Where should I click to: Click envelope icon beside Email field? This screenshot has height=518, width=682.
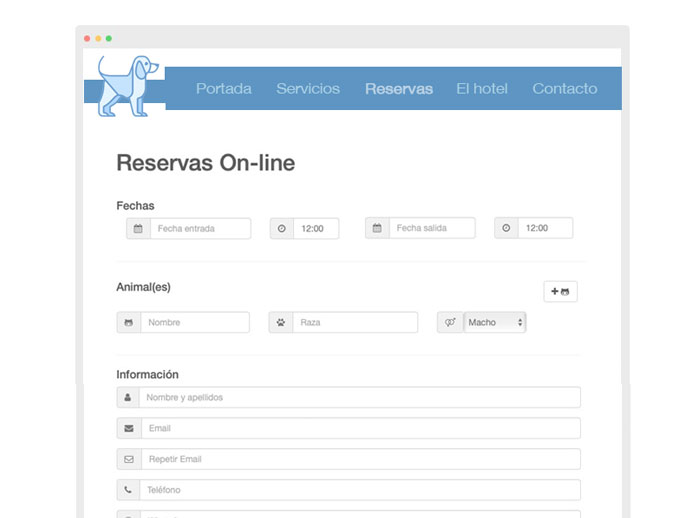128,429
